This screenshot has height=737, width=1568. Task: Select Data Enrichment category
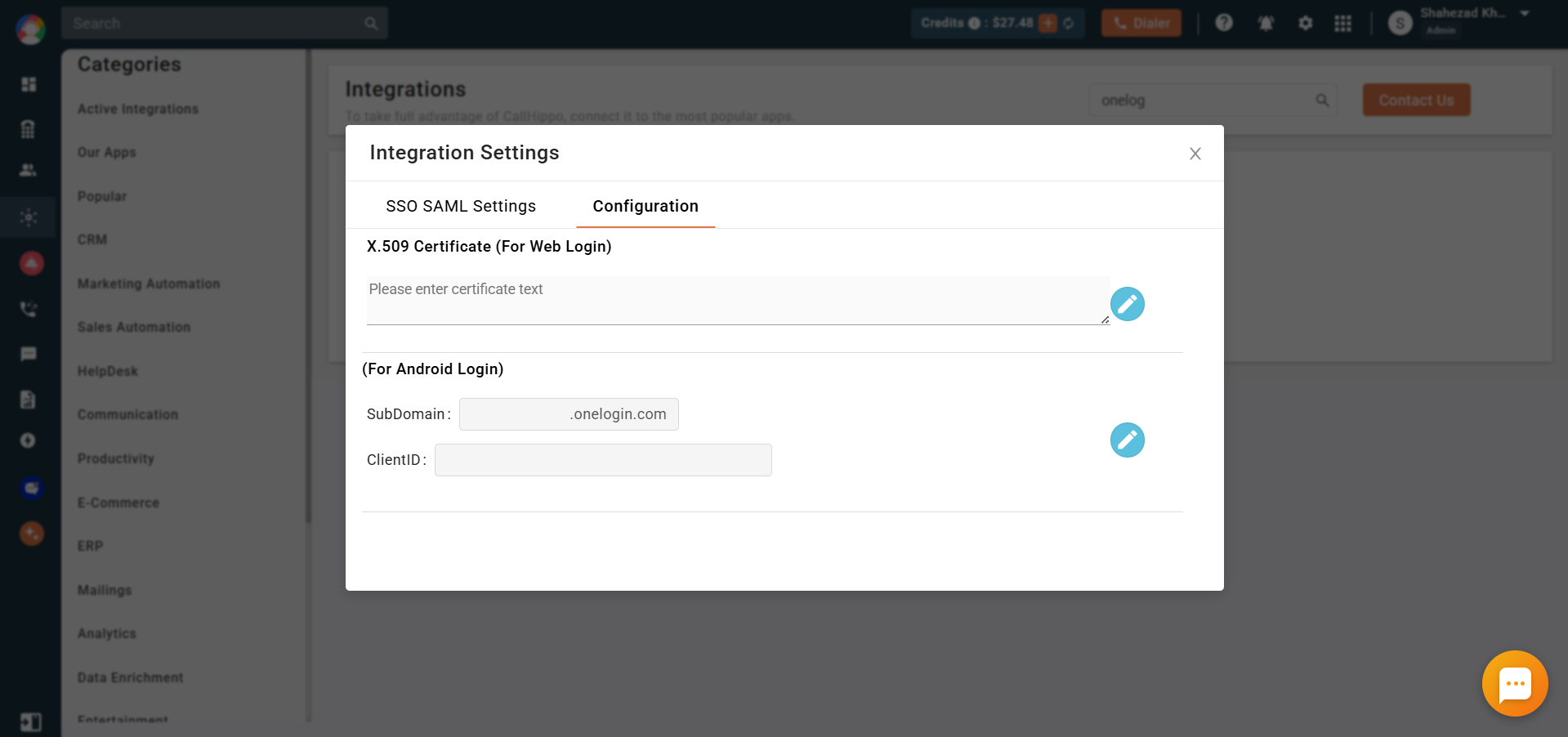[x=131, y=677]
